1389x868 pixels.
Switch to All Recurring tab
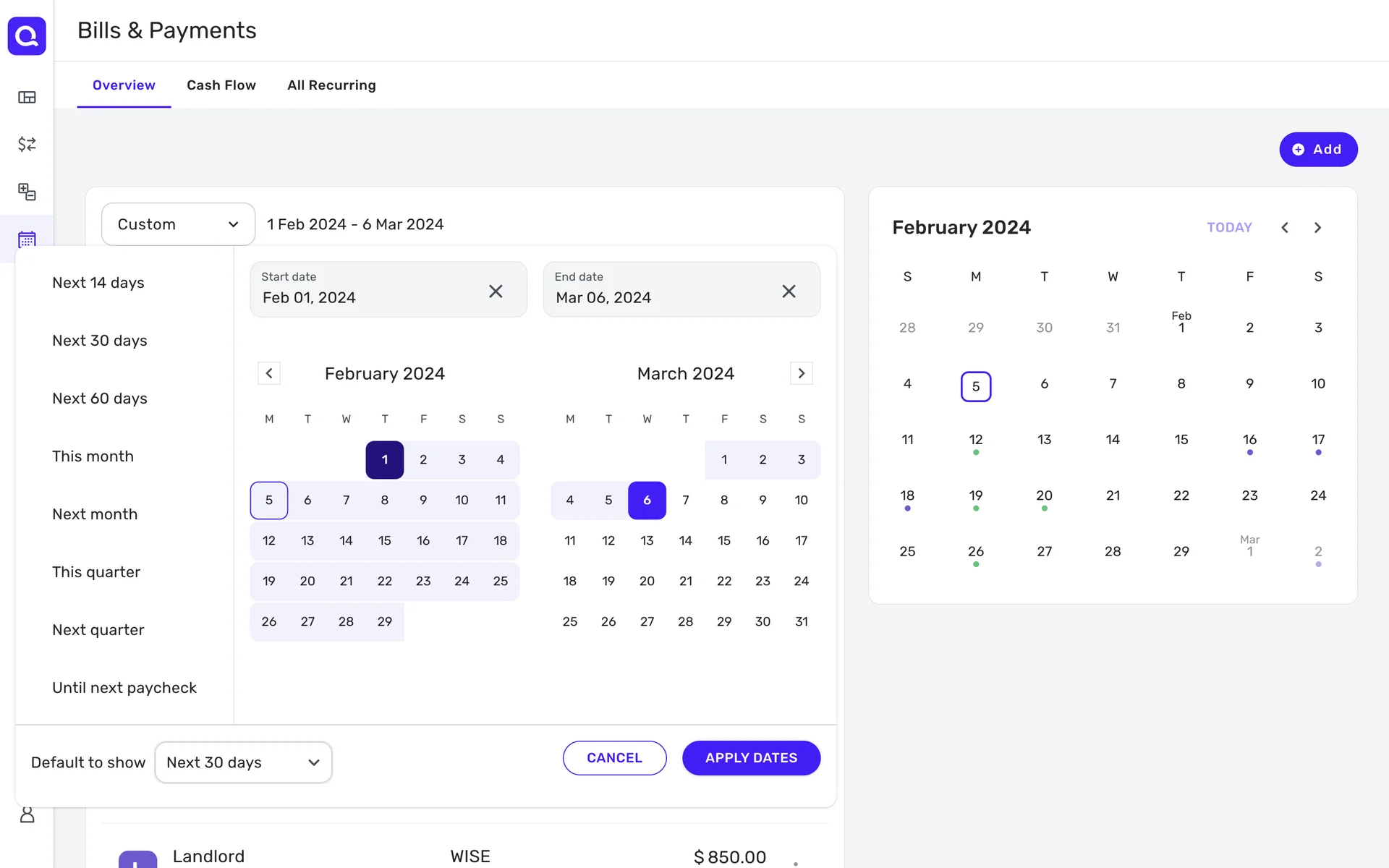click(x=331, y=85)
